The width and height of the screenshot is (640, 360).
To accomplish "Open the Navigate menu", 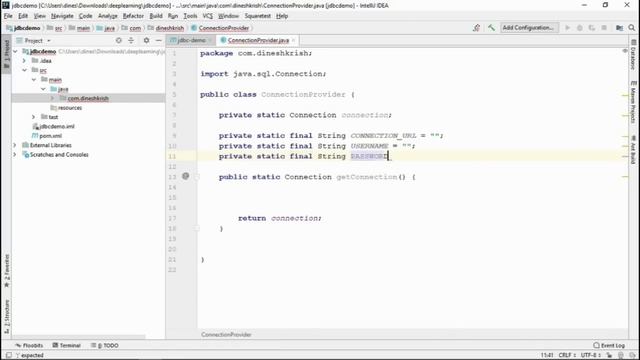I will (62, 16).
